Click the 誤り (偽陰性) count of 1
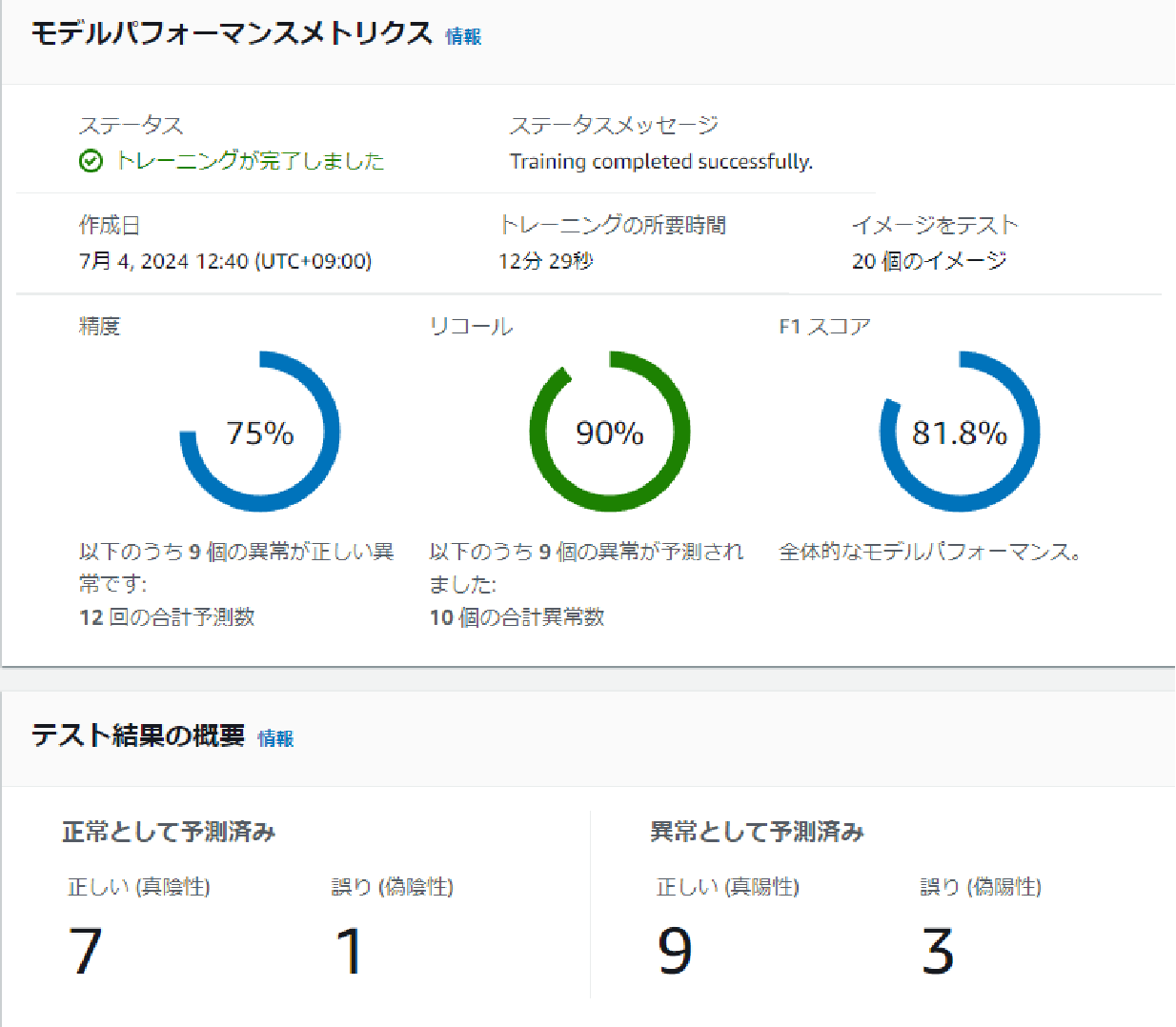Image resolution: width=1176 pixels, height=1027 pixels. 352,949
